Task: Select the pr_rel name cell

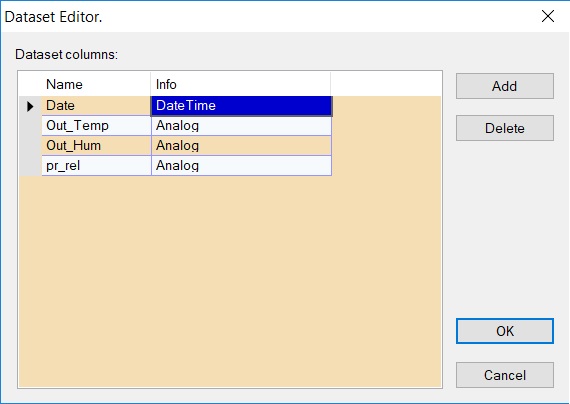Action: coord(96,166)
